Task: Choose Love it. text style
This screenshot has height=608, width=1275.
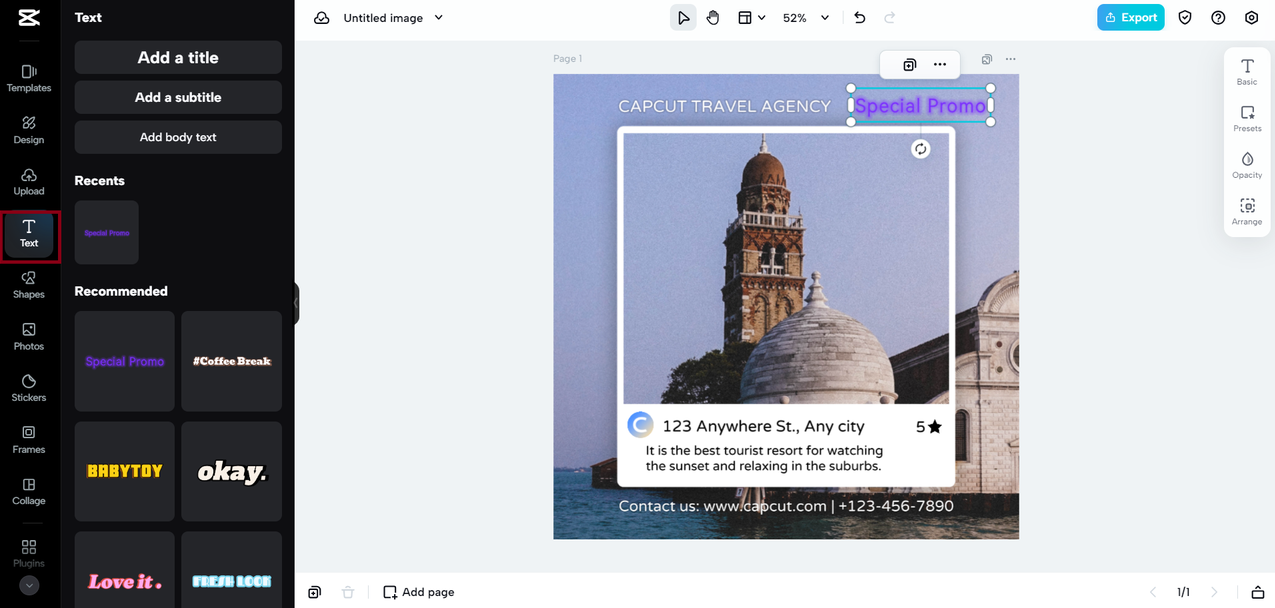Action: pyautogui.click(x=125, y=570)
